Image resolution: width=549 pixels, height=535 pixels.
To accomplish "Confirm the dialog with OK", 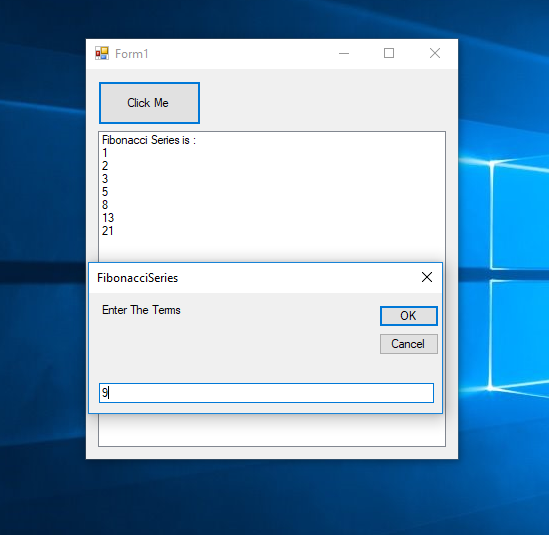I will pos(409,316).
